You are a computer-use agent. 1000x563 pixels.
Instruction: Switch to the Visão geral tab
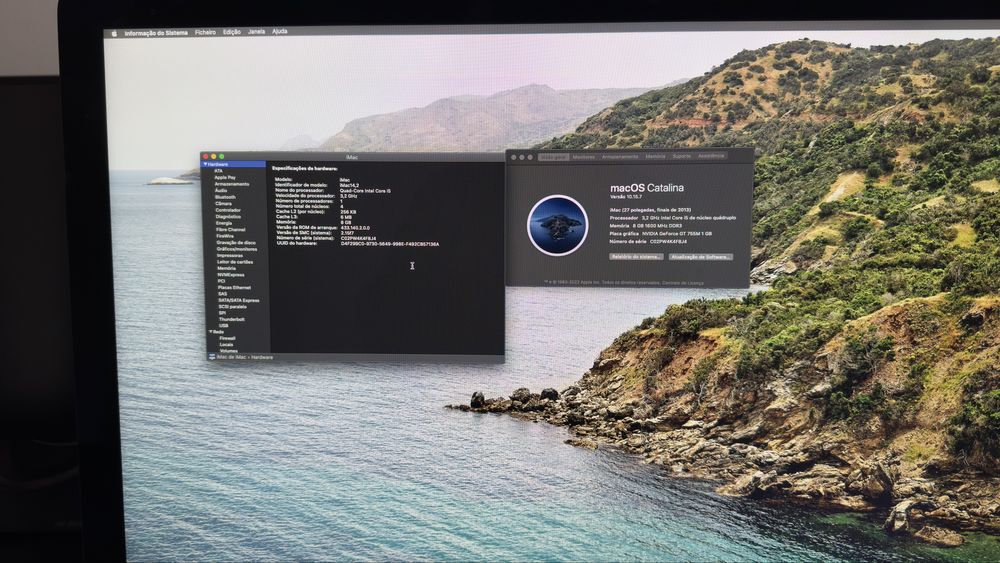tap(553, 157)
